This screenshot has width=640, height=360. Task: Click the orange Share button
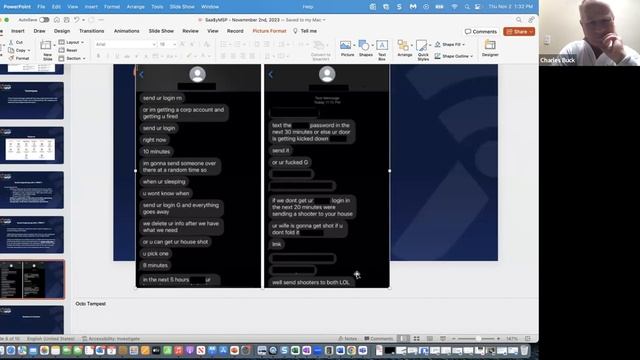(x=519, y=31)
